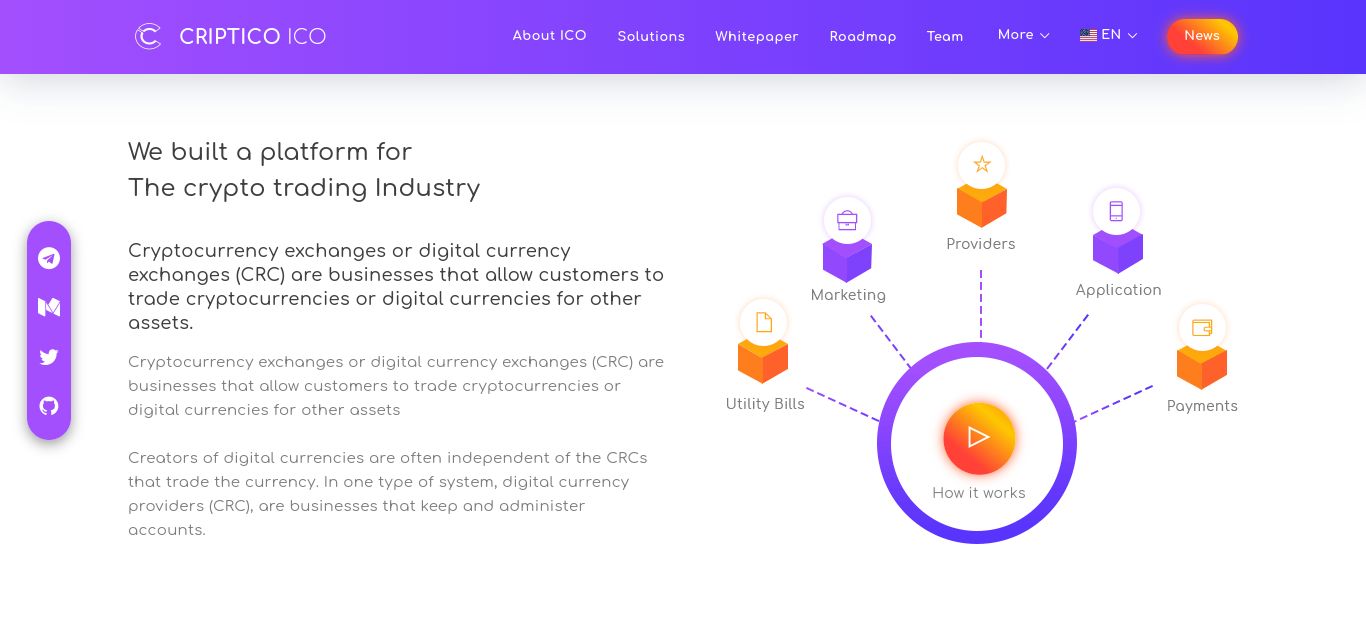Click the Marketing briefcase icon
Image resolution: width=1366 pixels, height=632 pixels.
(x=847, y=220)
